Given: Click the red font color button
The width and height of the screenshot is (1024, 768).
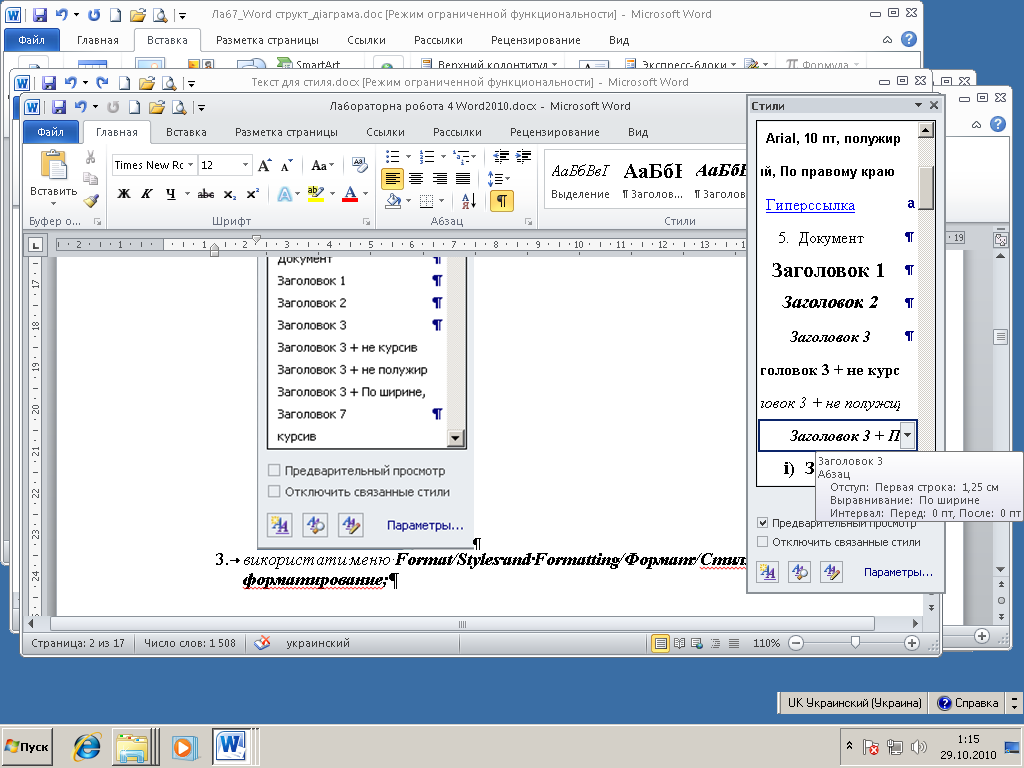Looking at the screenshot, I should 350,194.
